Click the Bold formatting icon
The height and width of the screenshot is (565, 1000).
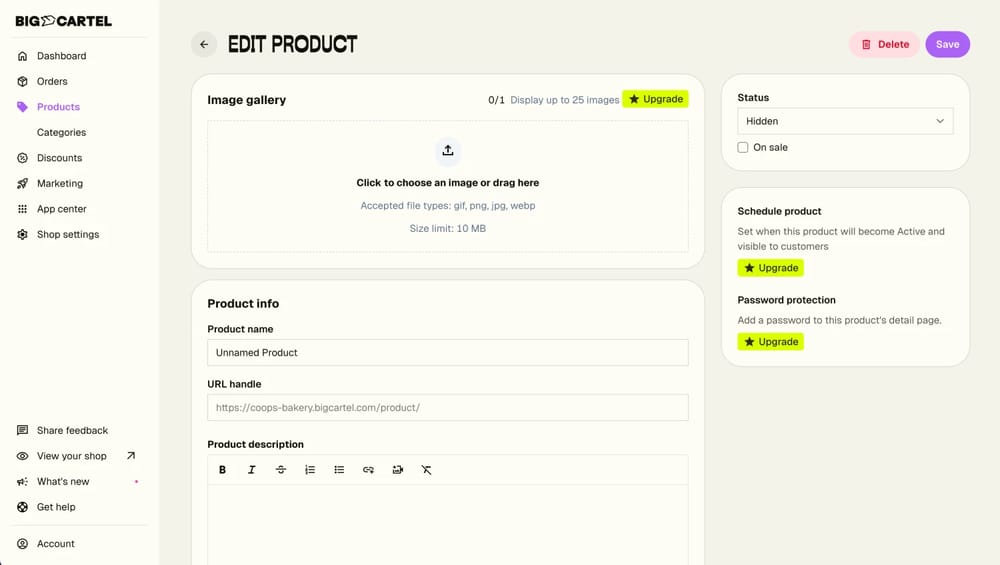click(222, 470)
